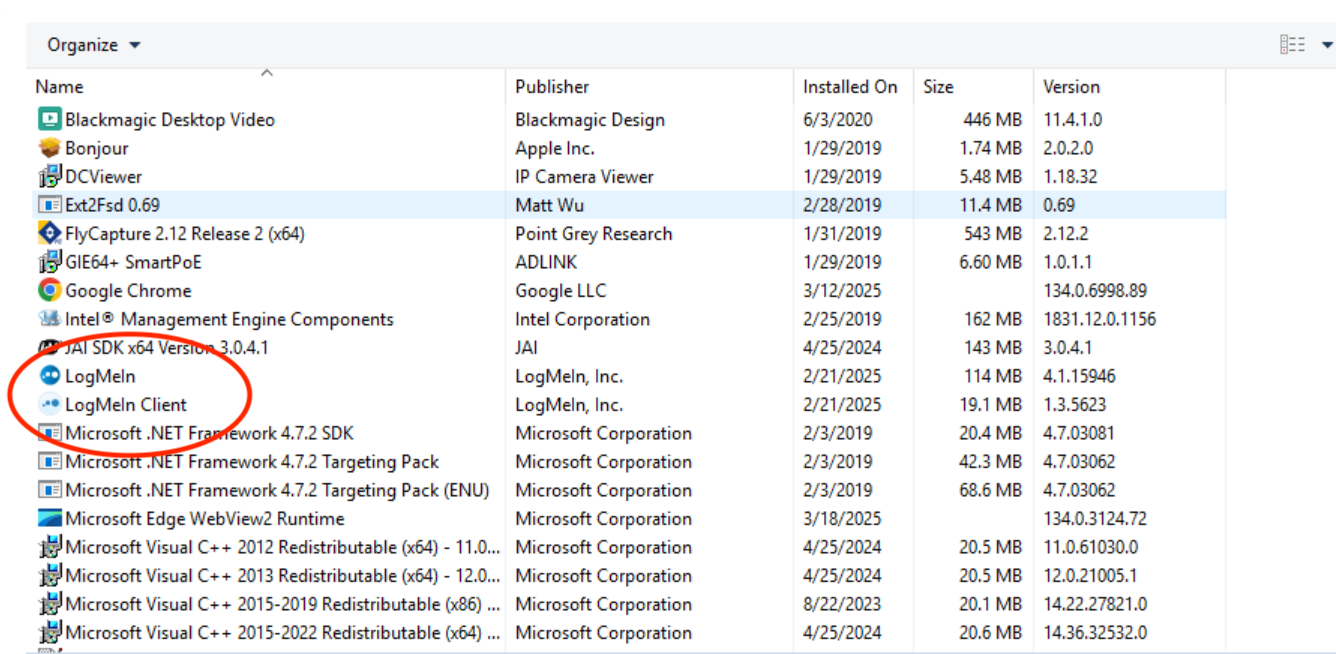Click the GIE64+ SmartPoE icon
This screenshot has height=654, width=1336.
49,262
